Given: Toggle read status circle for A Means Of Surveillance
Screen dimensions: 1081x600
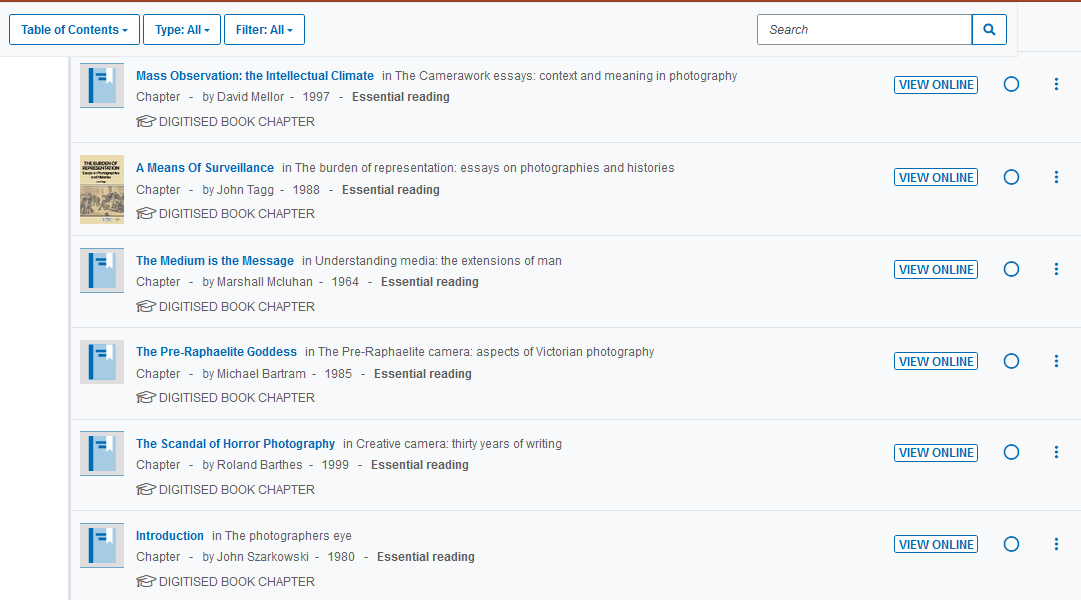Looking at the screenshot, I should click(x=1011, y=177).
